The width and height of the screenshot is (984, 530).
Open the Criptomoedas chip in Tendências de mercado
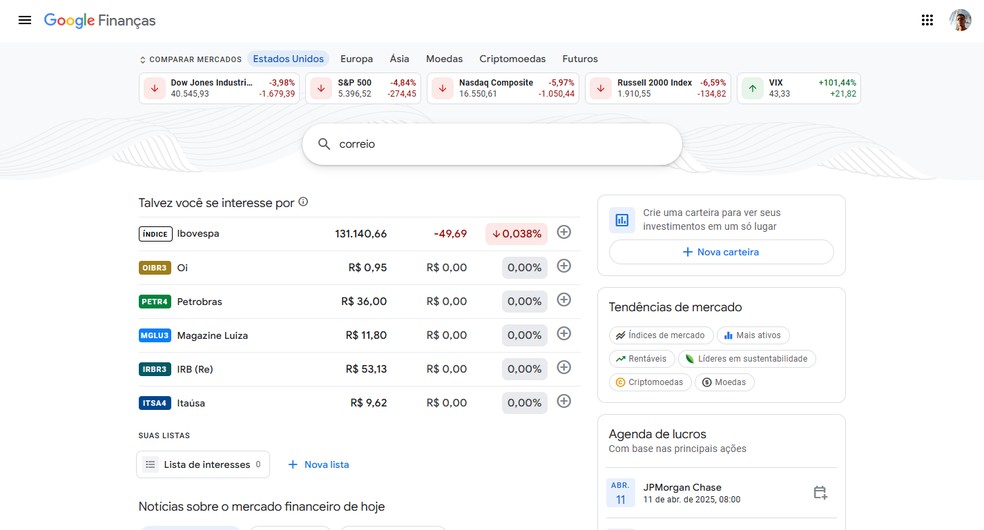650,382
